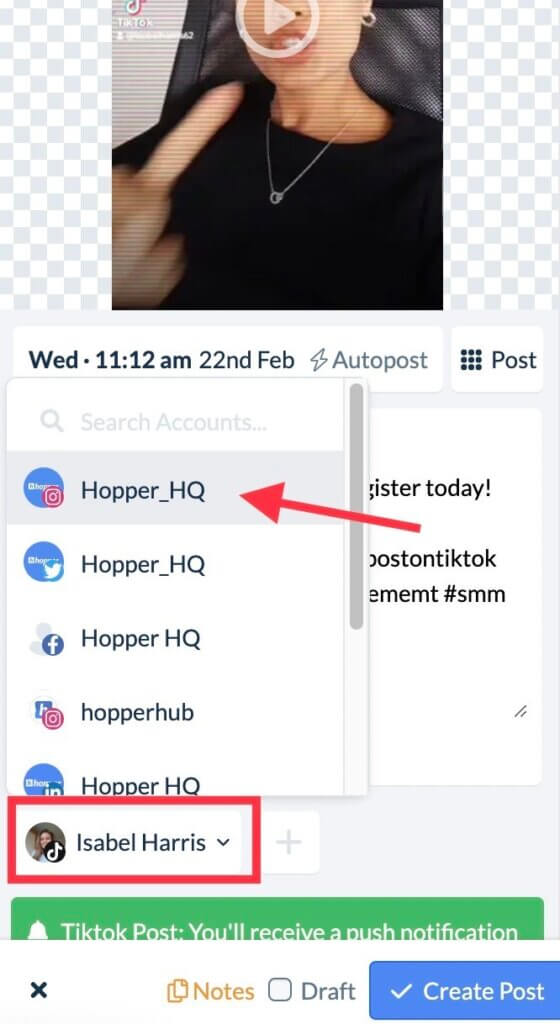Click the accounts list scrollbar

tap(356, 506)
